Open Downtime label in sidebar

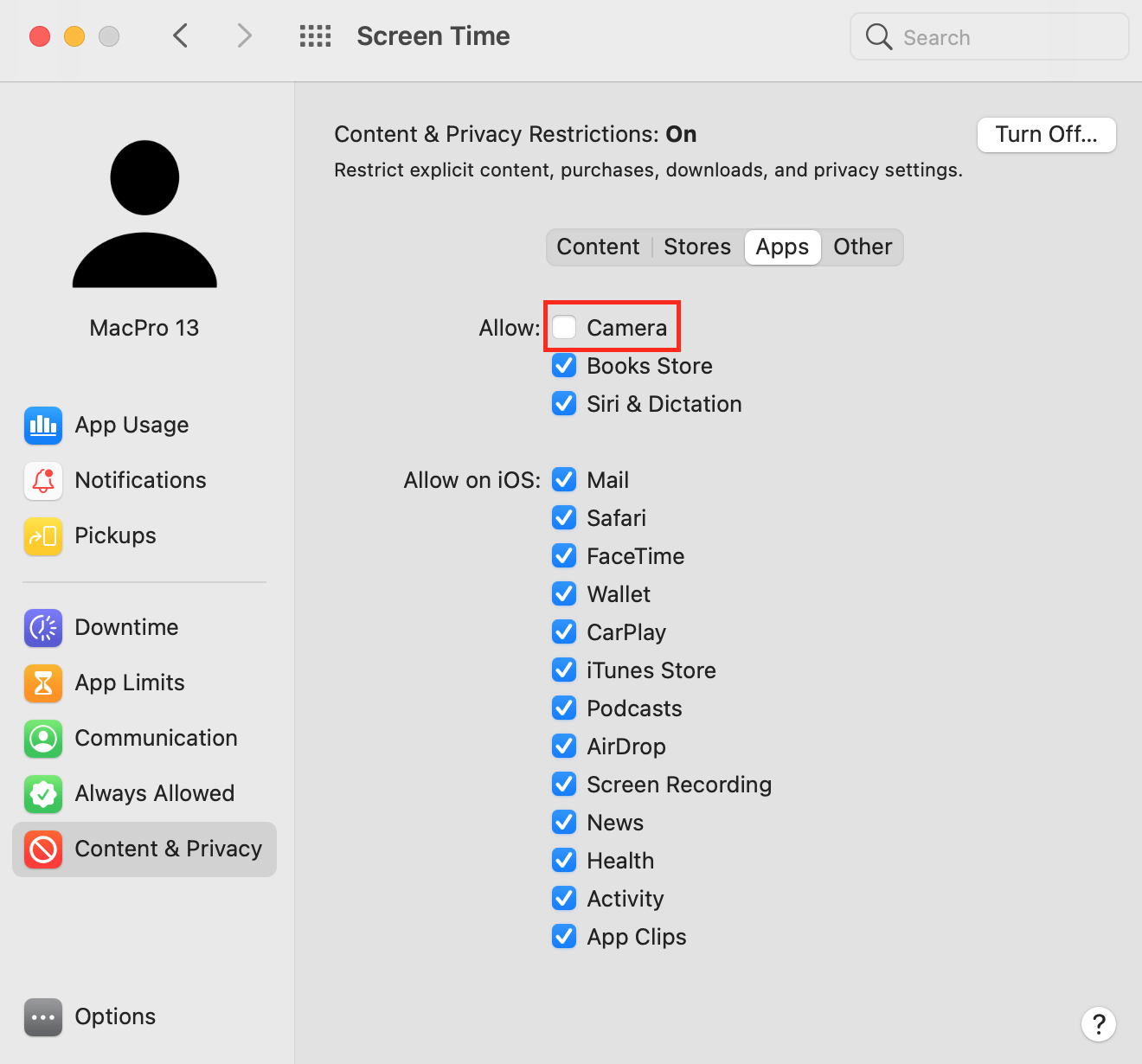pyautogui.click(x=127, y=627)
